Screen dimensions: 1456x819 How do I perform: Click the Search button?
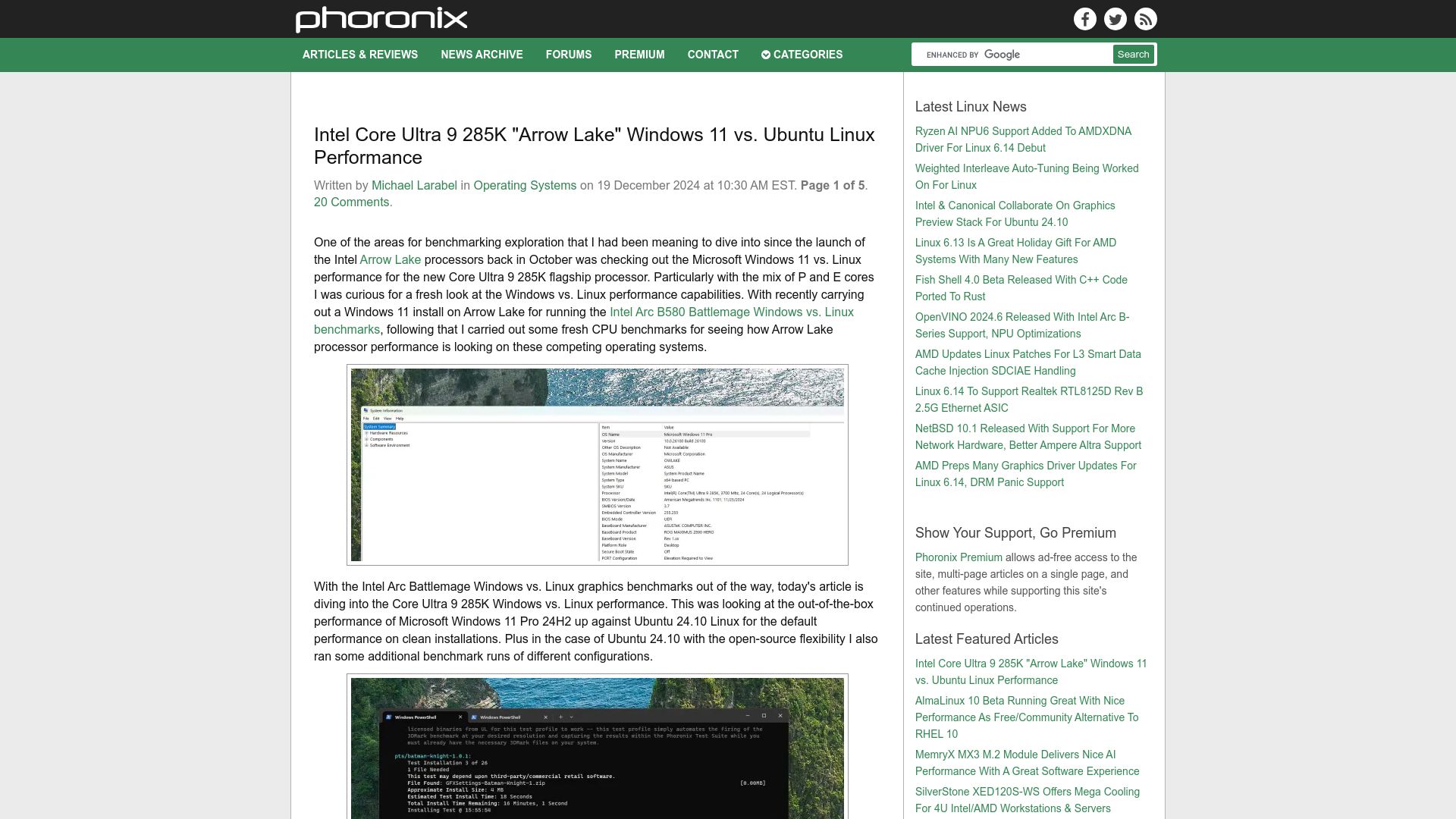pyautogui.click(x=1133, y=55)
